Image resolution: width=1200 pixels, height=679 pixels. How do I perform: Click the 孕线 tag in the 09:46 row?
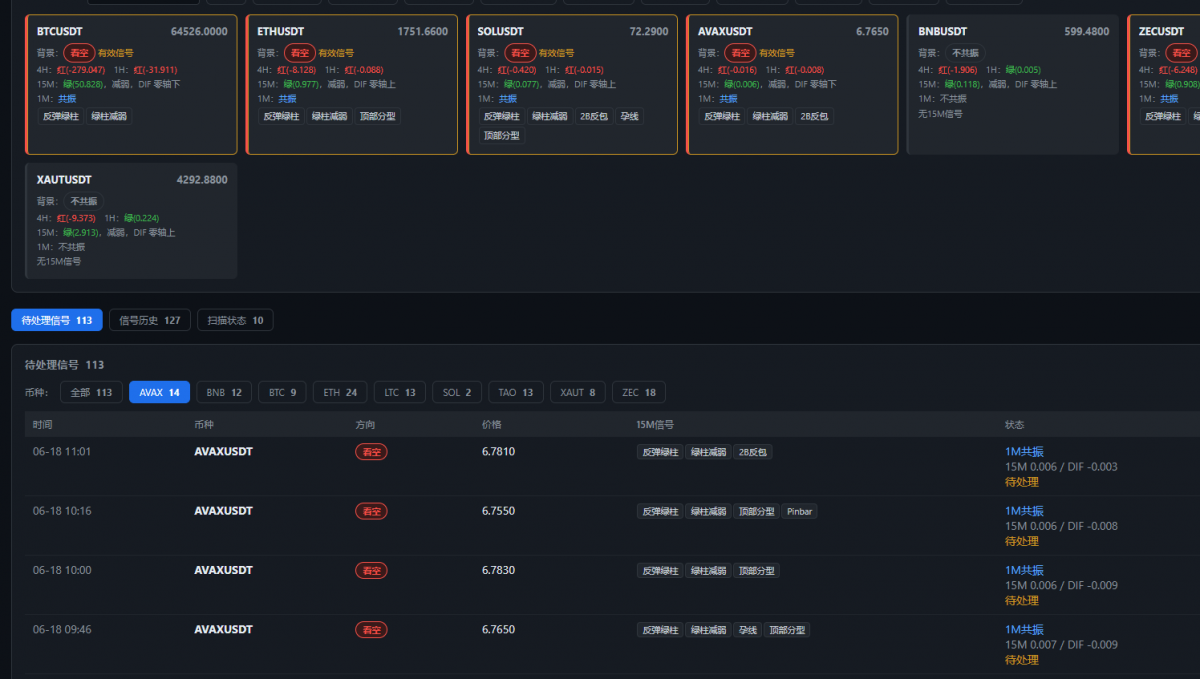click(747, 630)
